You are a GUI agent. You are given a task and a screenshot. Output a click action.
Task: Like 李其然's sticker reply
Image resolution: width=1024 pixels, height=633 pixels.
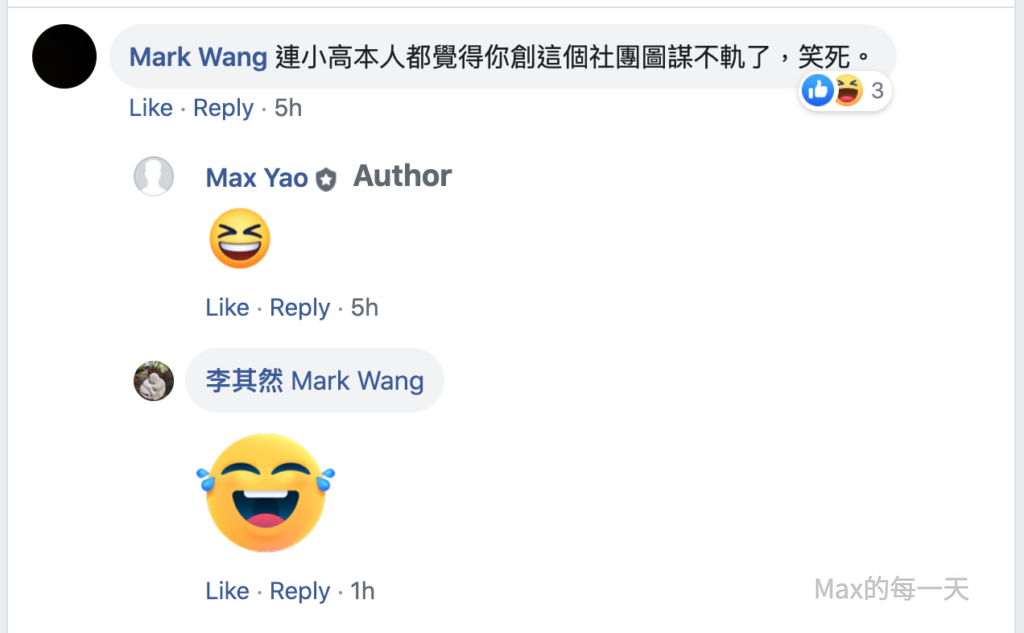[x=227, y=591]
